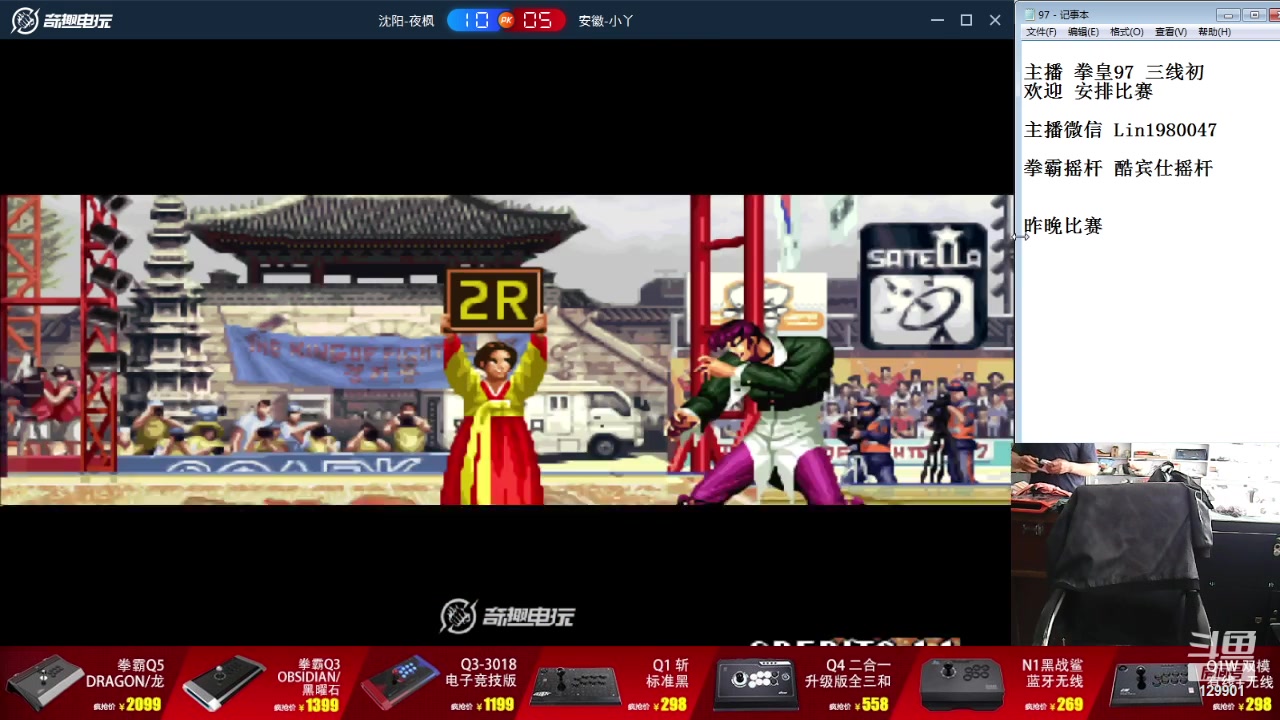
Task: Minimize the 97 Notepad window
Action: click(x=1229, y=15)
